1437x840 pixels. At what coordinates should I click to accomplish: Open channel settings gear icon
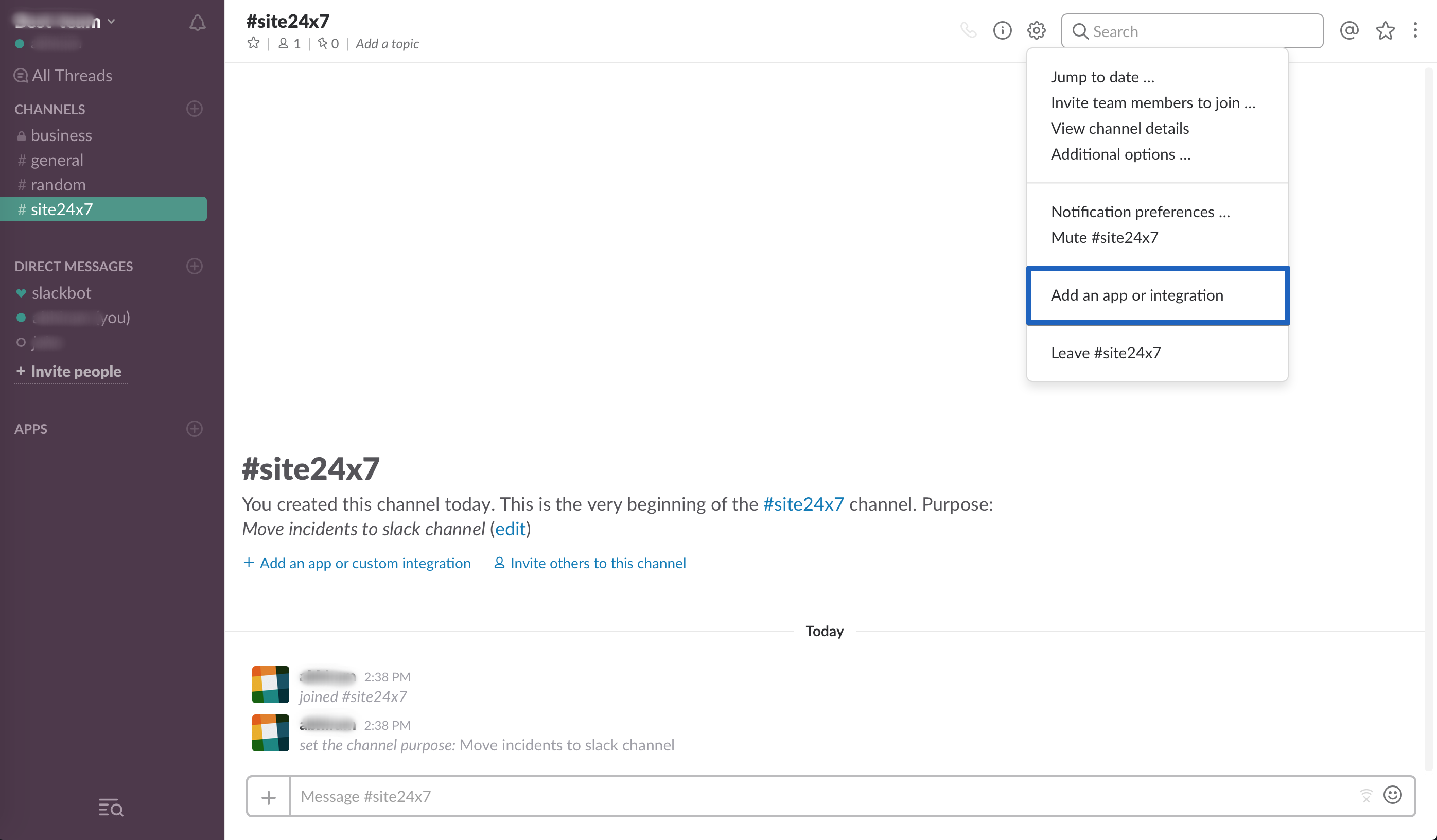[x=1036, y=30]
